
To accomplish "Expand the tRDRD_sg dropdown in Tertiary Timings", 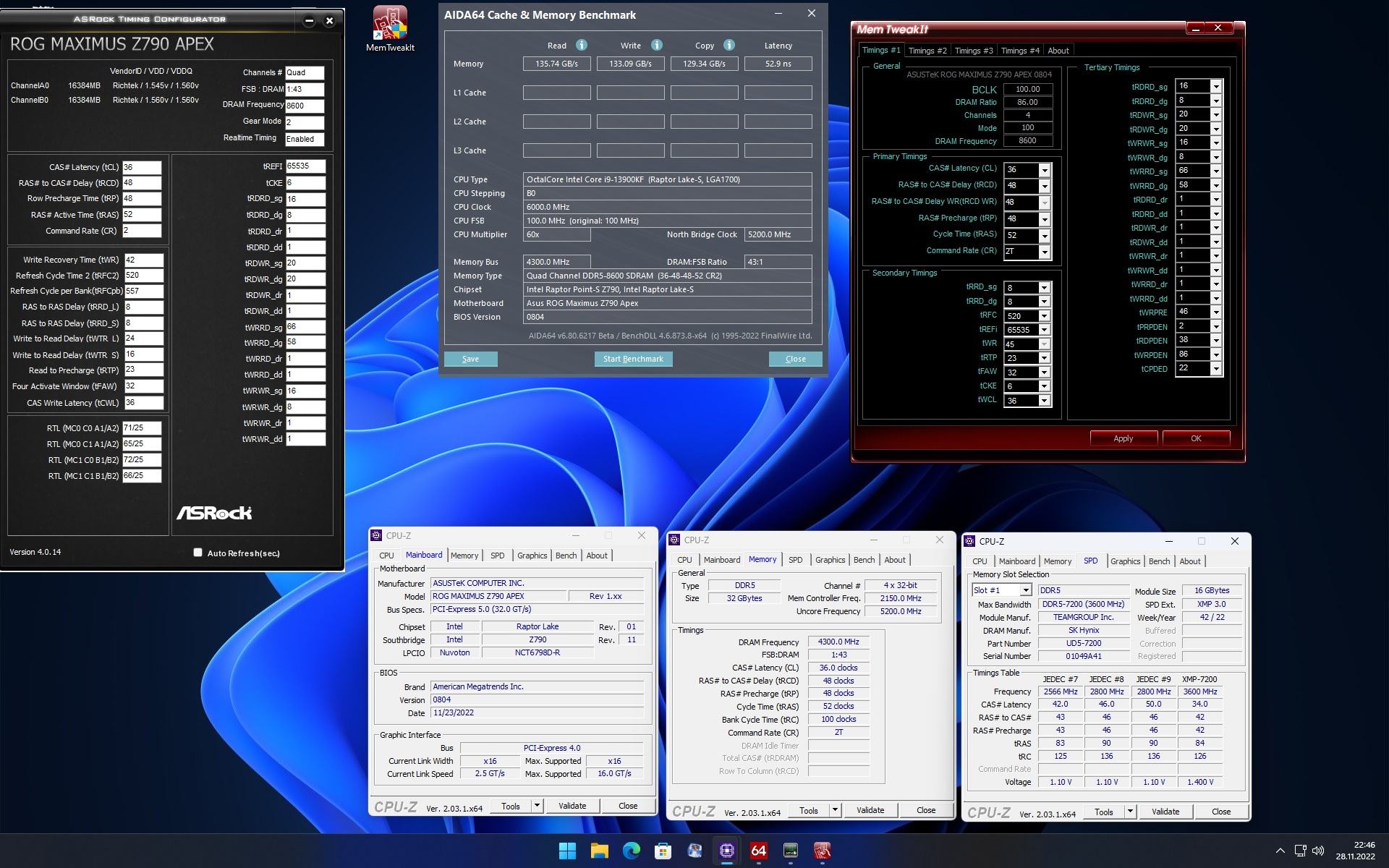I will pos(1216,86).
